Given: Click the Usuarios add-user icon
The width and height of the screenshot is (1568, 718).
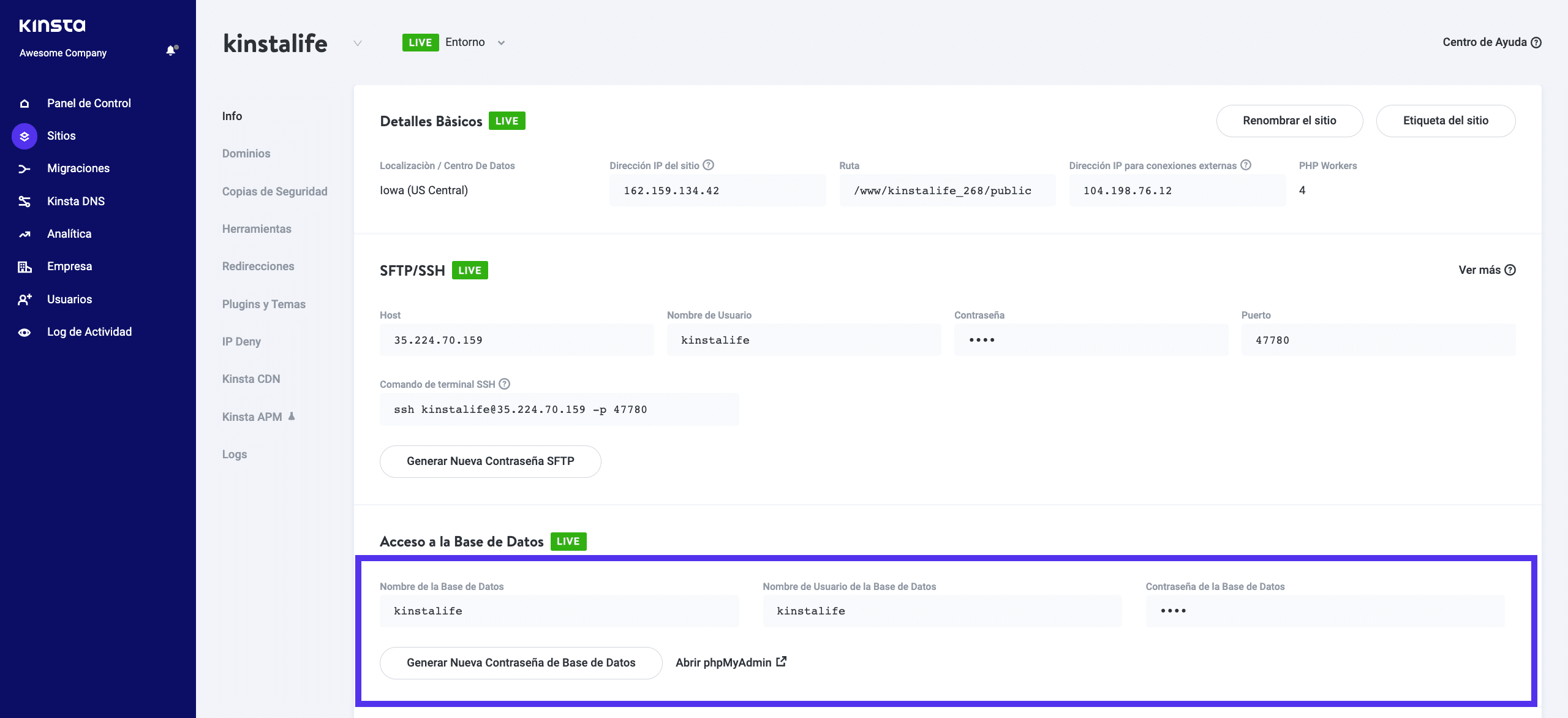Looking at the screenshot, I should pos(24,300).
